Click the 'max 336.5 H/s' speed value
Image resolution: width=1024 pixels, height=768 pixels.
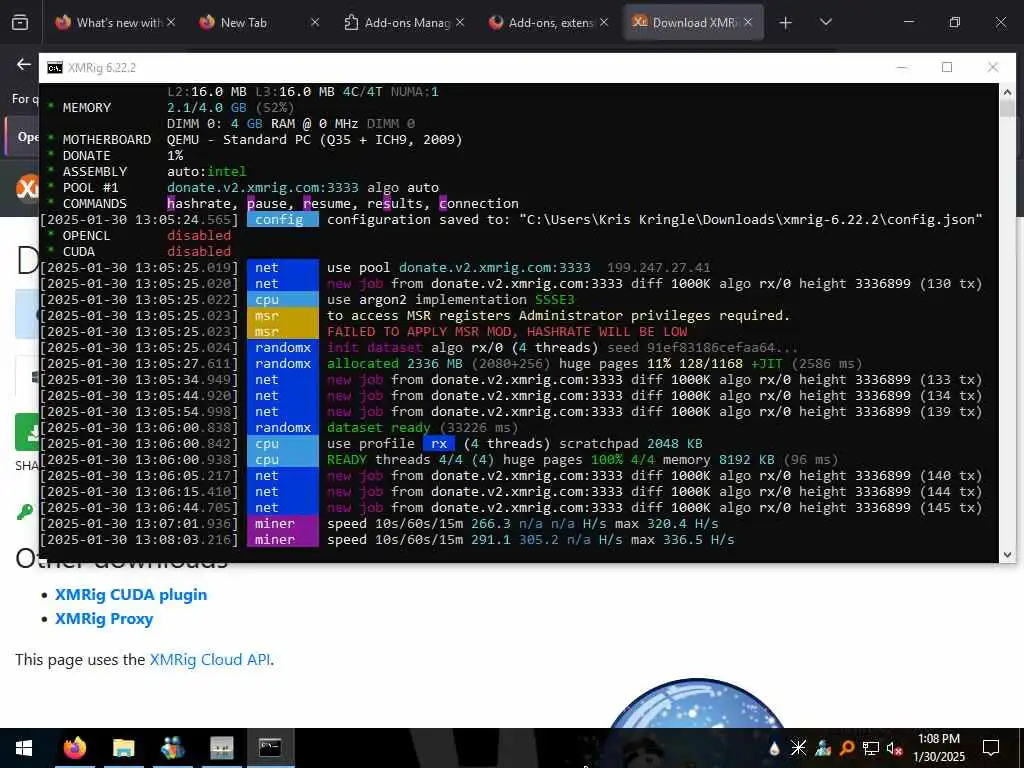click(683, 539)
